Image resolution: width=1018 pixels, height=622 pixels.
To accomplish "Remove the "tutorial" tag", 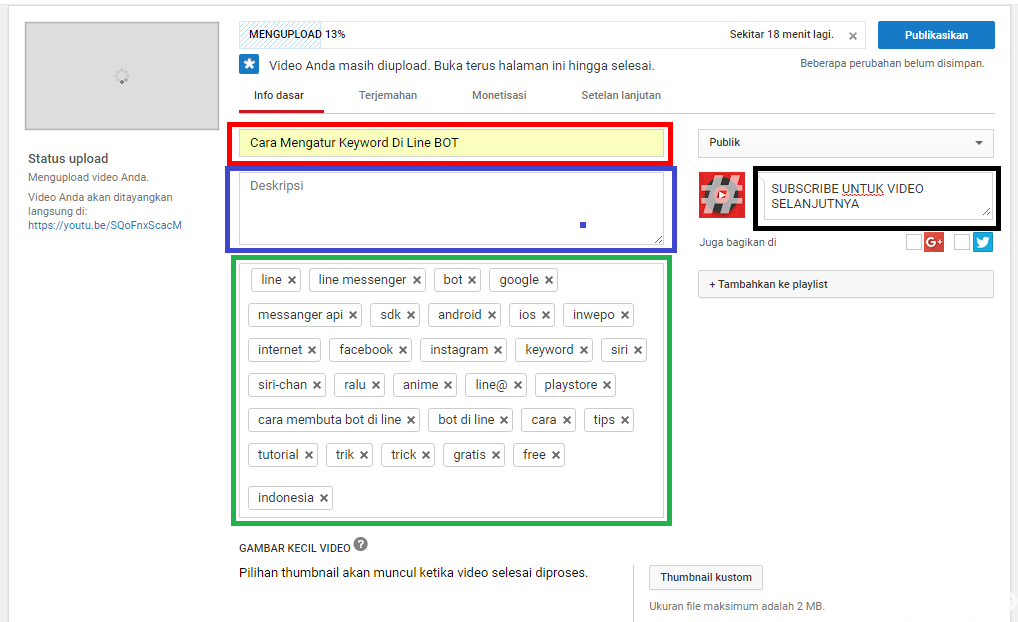I will pyautogui.click(x=309, y=455).
